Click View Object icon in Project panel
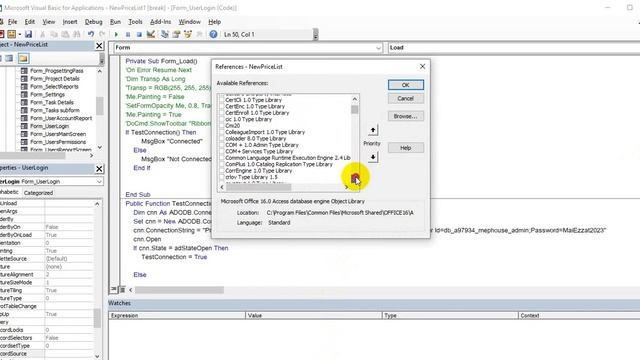 [x=9, y=58]
